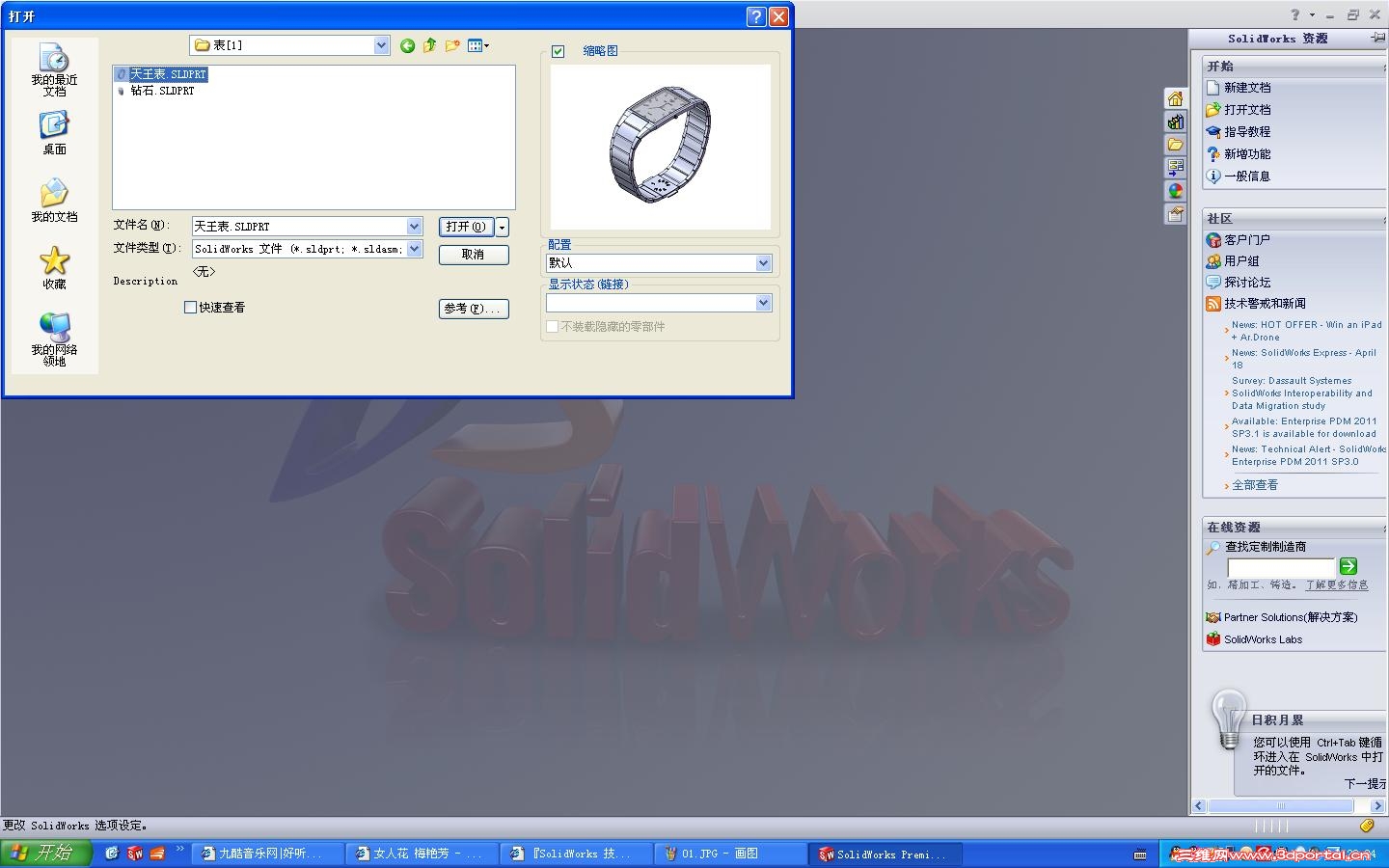This screenshot has width=1389, height=868.
Task: Expand the 配置 configuration dropdown
Action: tap(763, 262)
